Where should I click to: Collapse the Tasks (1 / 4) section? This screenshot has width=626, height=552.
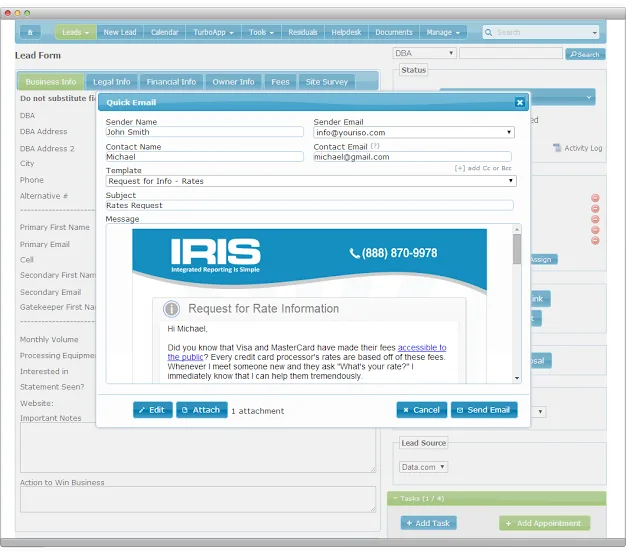coord(497,499)
